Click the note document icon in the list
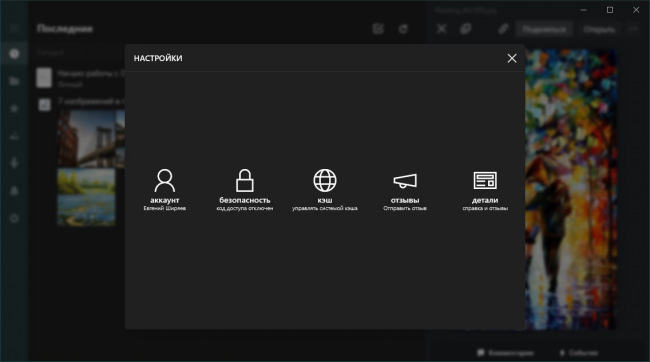650x362 pixels. [44, 78]
